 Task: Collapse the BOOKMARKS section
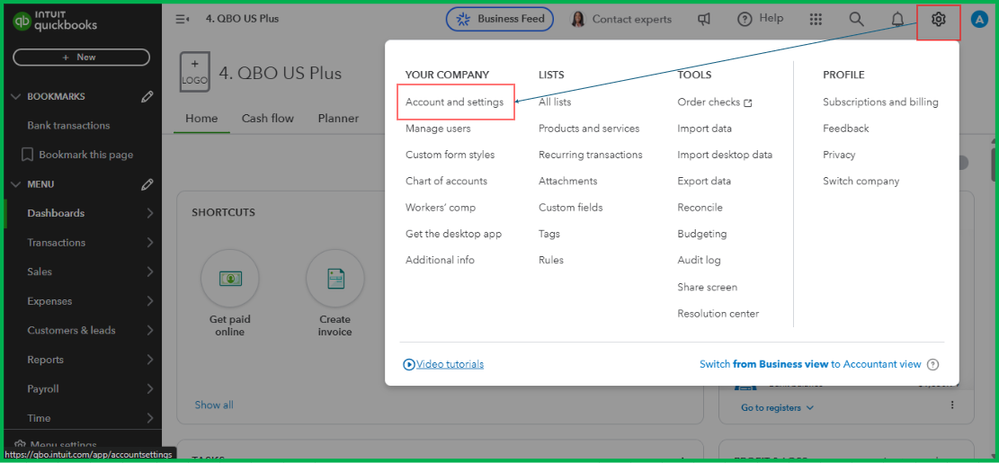point(16,97)
